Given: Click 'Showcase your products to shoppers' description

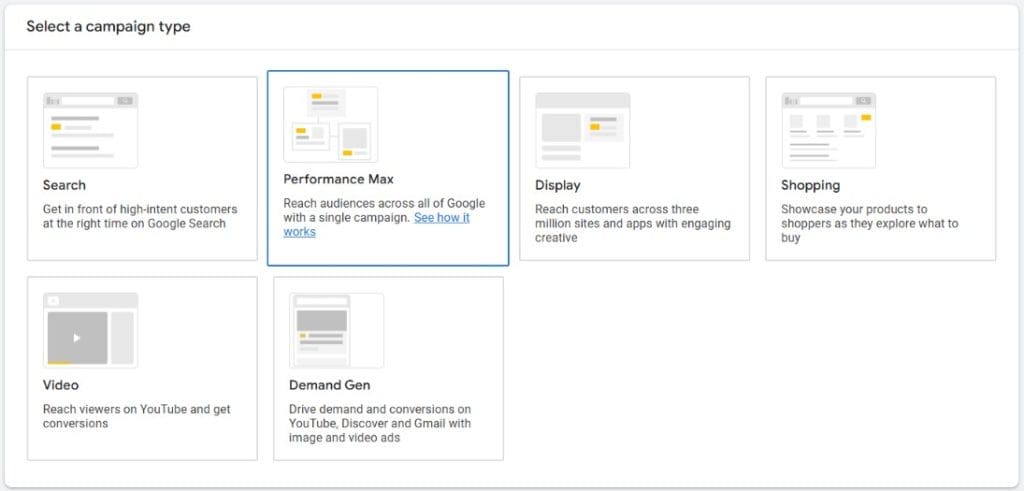Looking at the screenshot, I should click(870, 223).
